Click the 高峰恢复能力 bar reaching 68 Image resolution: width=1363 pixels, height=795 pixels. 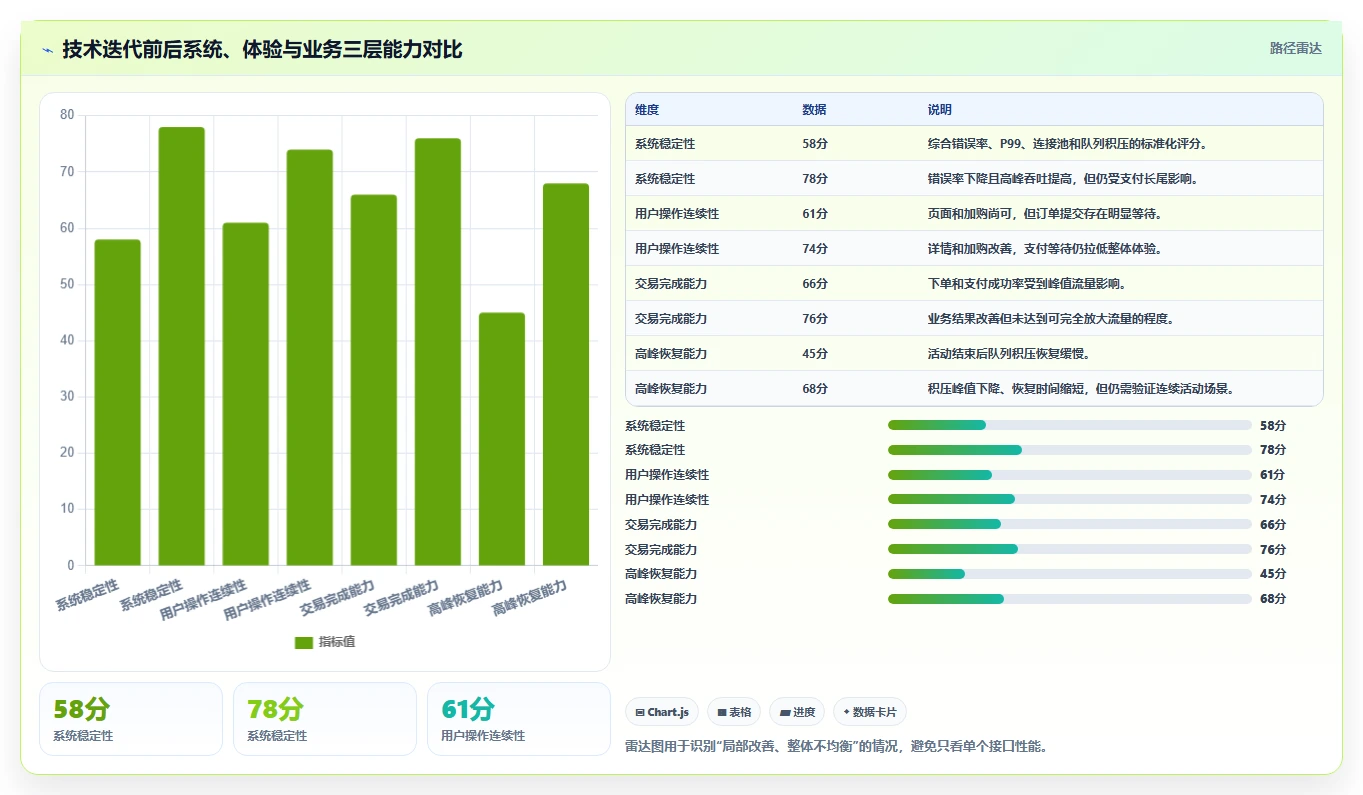(566, 374)
